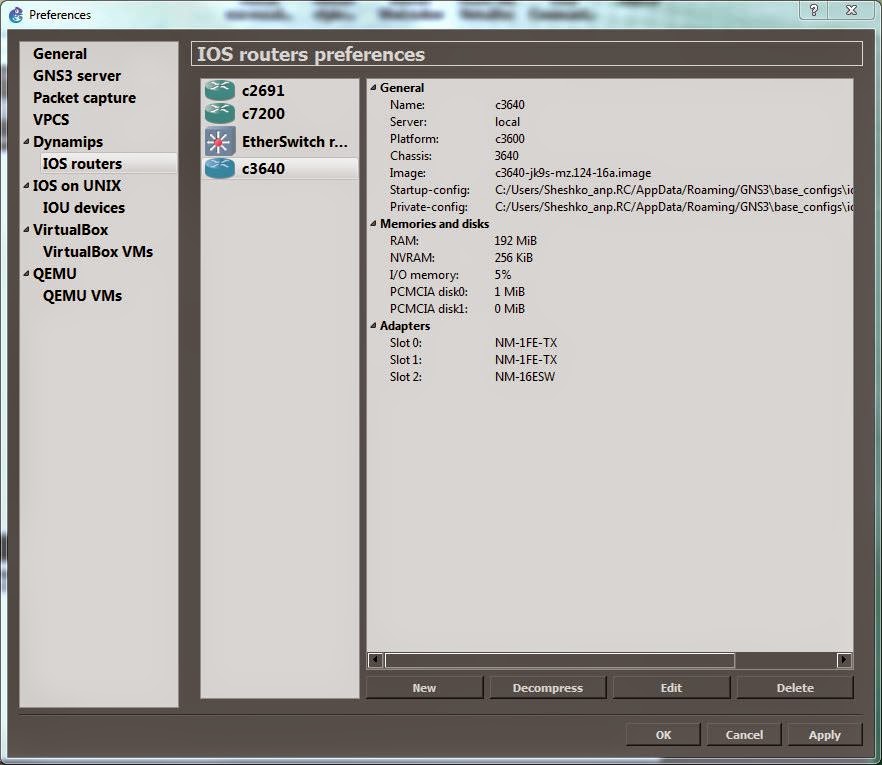Click the Name: c3640 row
The height and width of the screenshot is (765, 882).
[610, 105]
